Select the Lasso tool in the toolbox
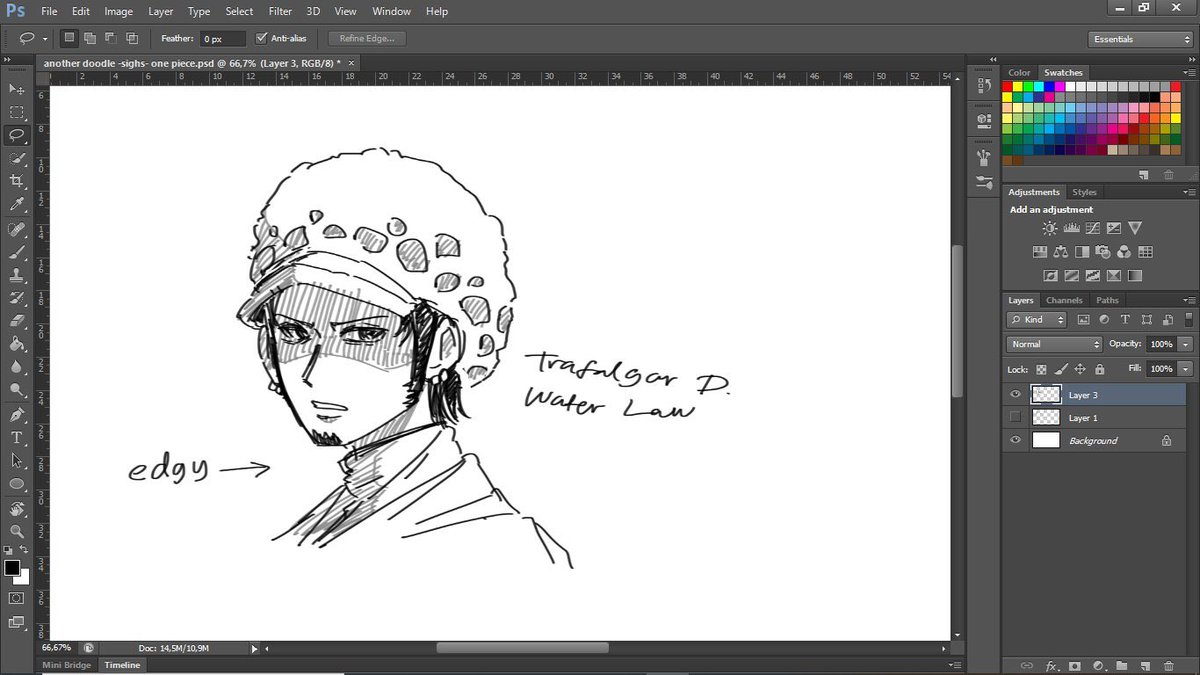1200x675 pixels. (17, 135)
